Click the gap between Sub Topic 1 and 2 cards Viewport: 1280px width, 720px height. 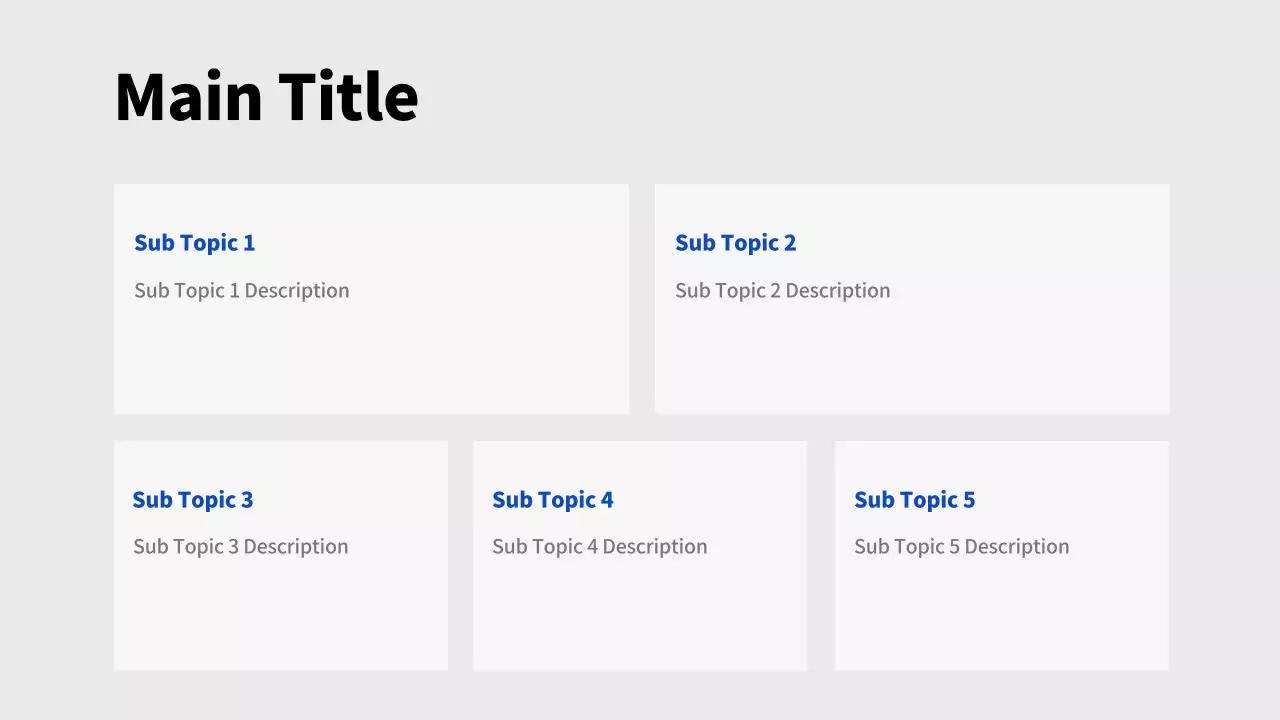click(642, 298)
